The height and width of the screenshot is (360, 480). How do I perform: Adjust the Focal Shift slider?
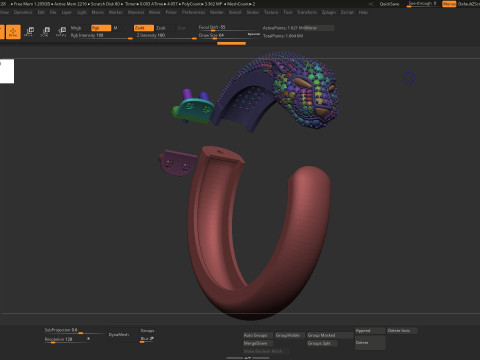click(x=229, y=28)
